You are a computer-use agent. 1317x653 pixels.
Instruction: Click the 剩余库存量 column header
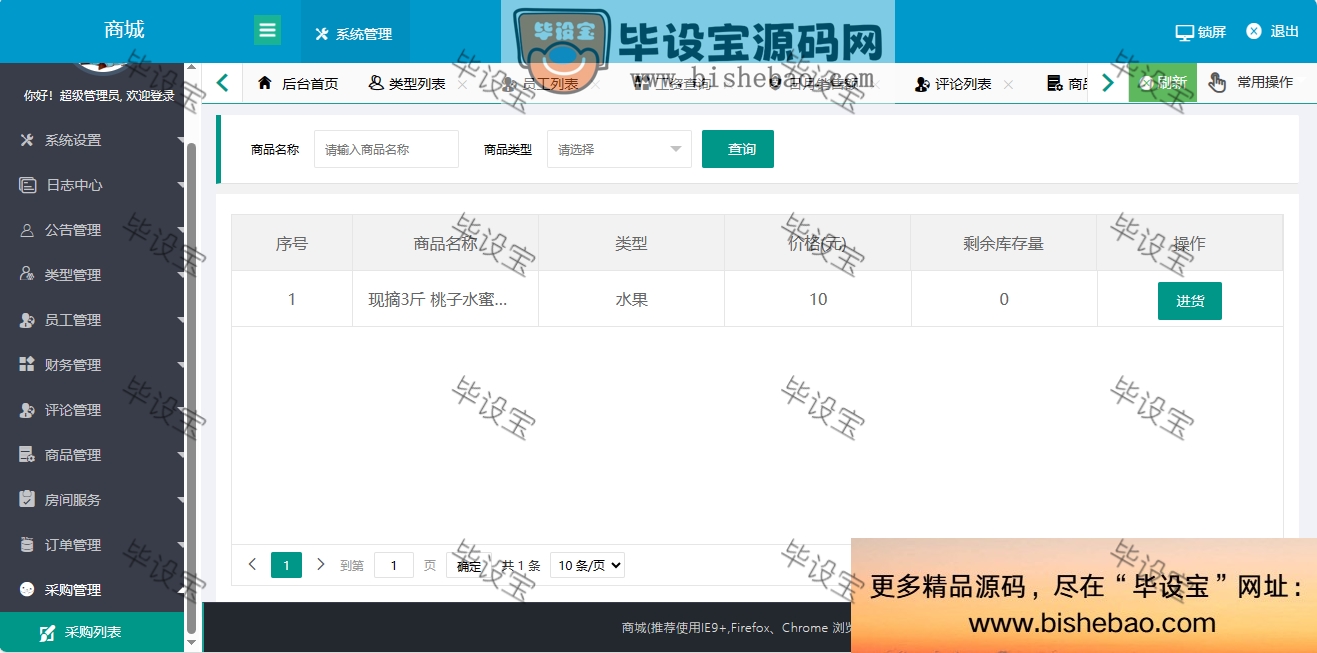pyautogui.click(x=1003, y=243)
